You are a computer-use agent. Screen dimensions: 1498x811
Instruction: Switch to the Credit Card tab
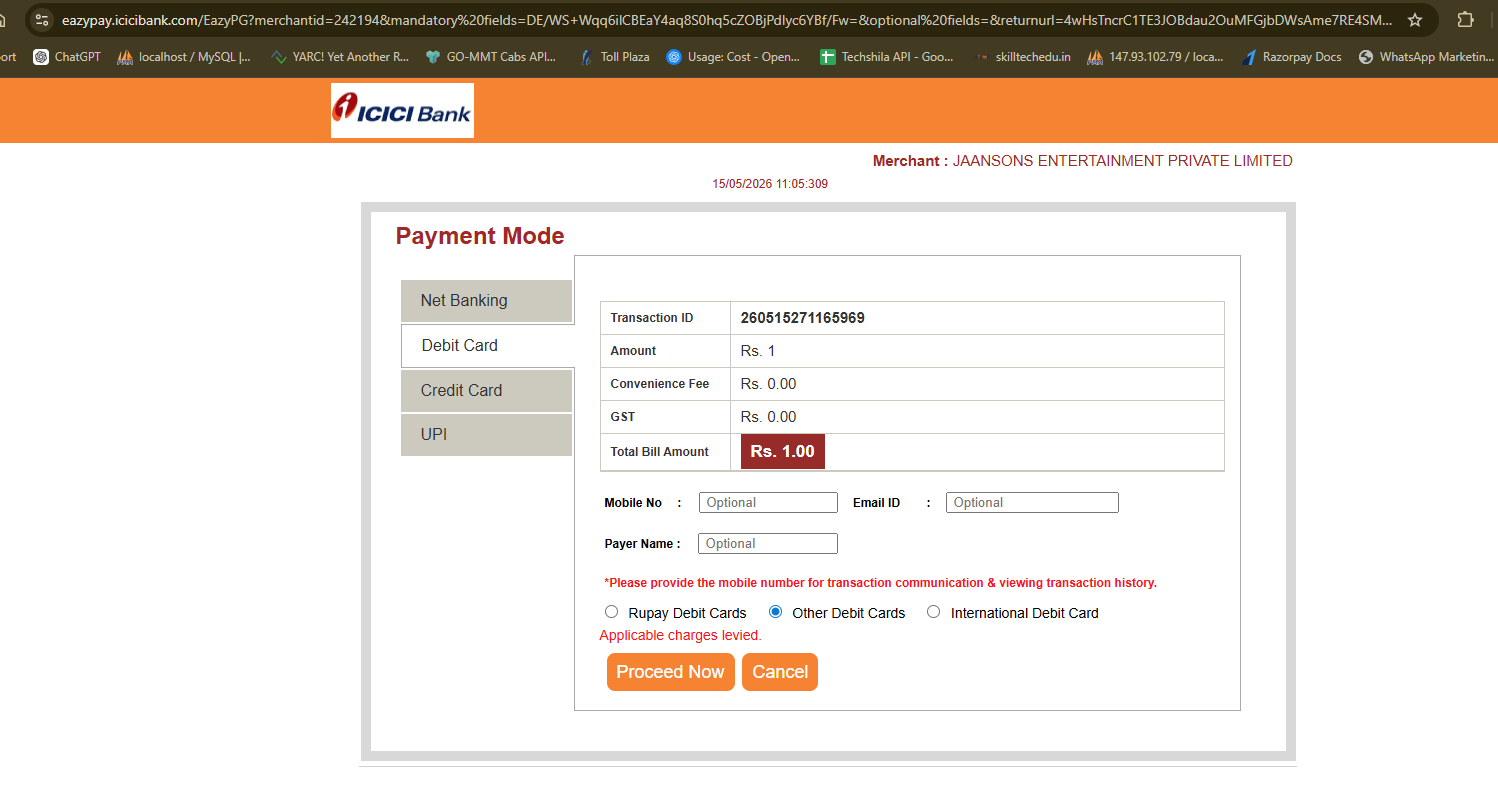pyautogui.click(x=486, y=391)
